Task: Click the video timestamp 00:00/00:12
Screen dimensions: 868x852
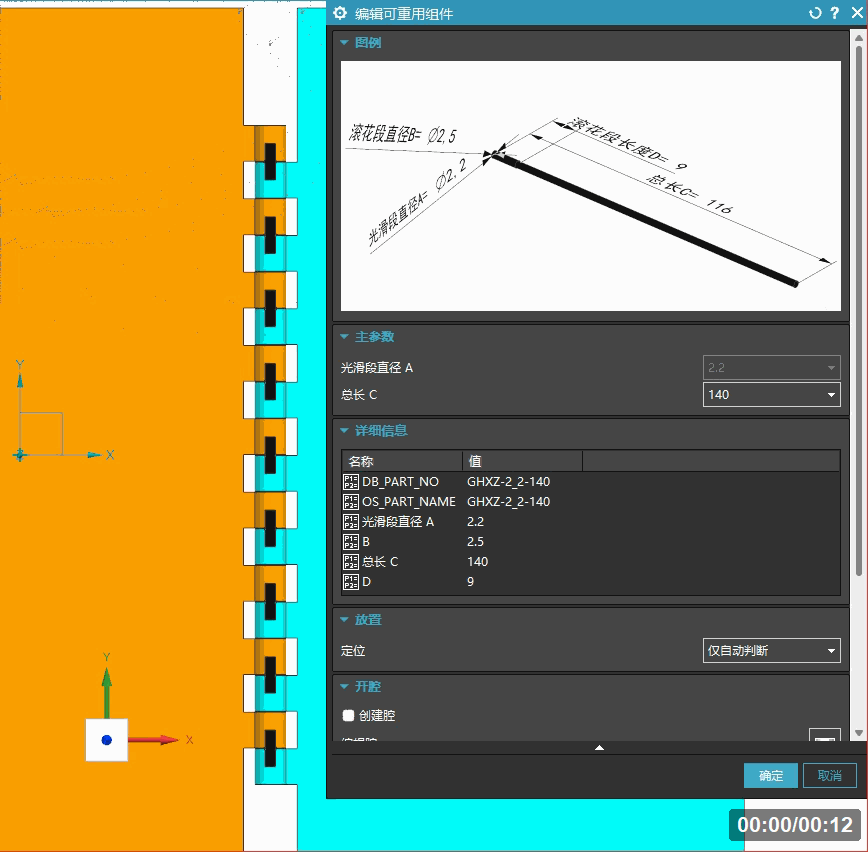Action: 795,825
